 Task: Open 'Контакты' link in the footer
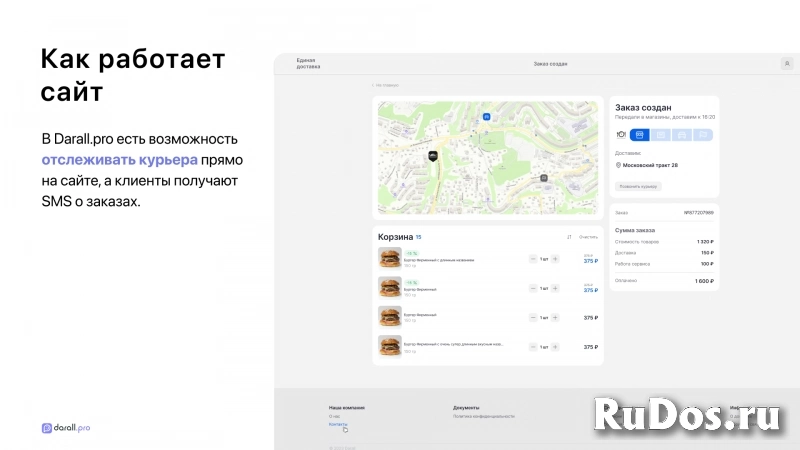tap(338, 424)
